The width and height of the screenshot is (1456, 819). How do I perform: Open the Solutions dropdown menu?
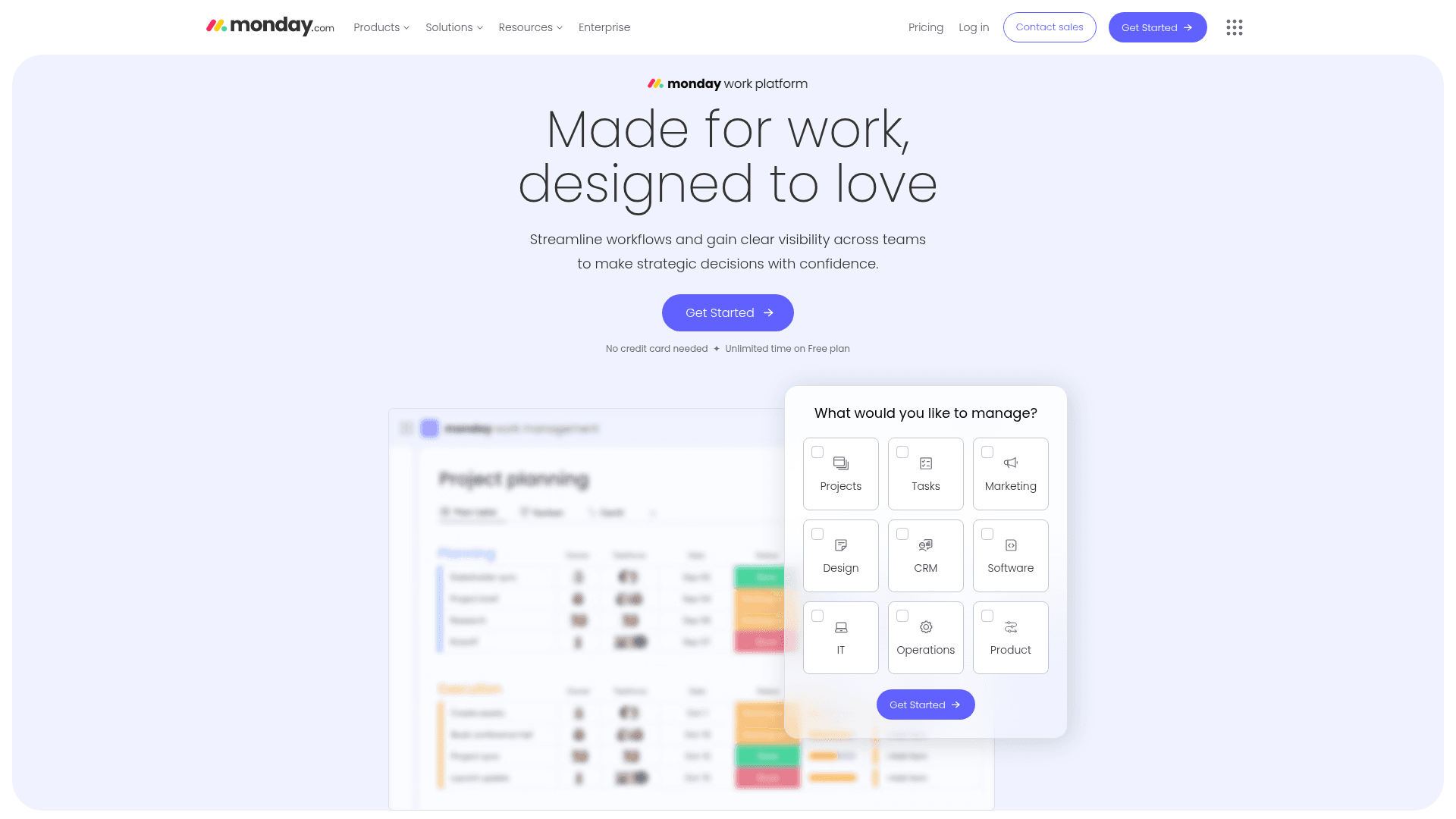(453, 27)
